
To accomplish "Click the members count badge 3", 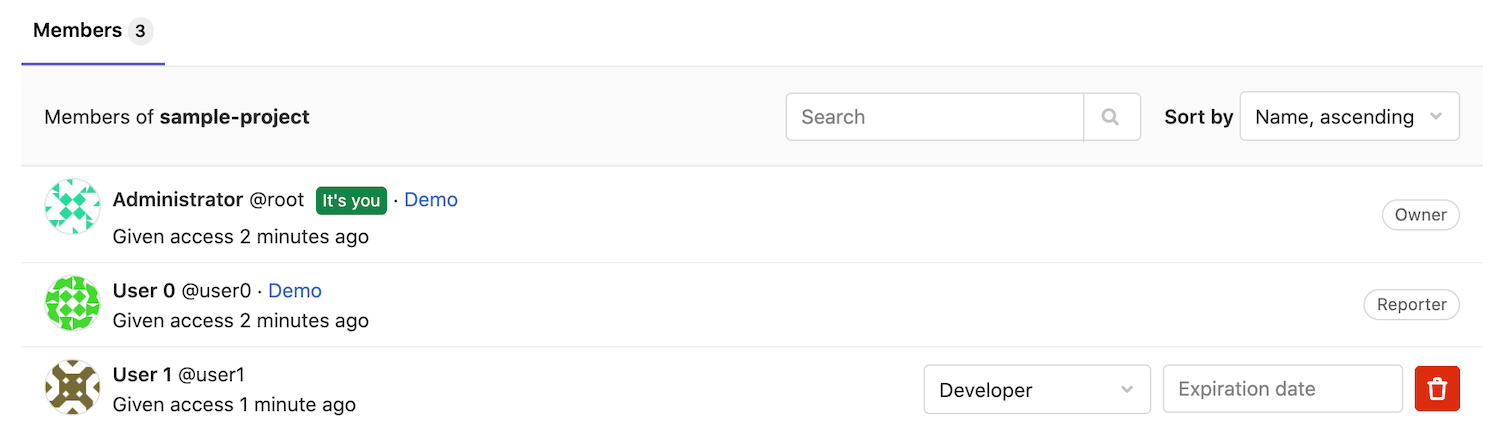I will (x=140, y=31).
